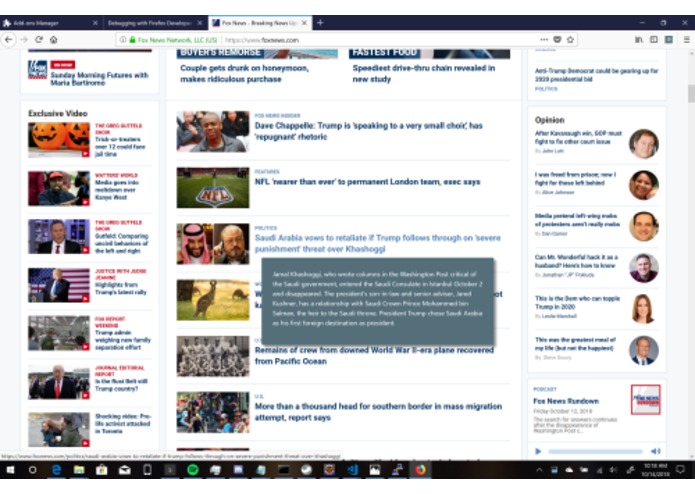Viewport: 695px width, 494px height.
Task: Open the system volume speaker icon
Action: coord(613,470)
